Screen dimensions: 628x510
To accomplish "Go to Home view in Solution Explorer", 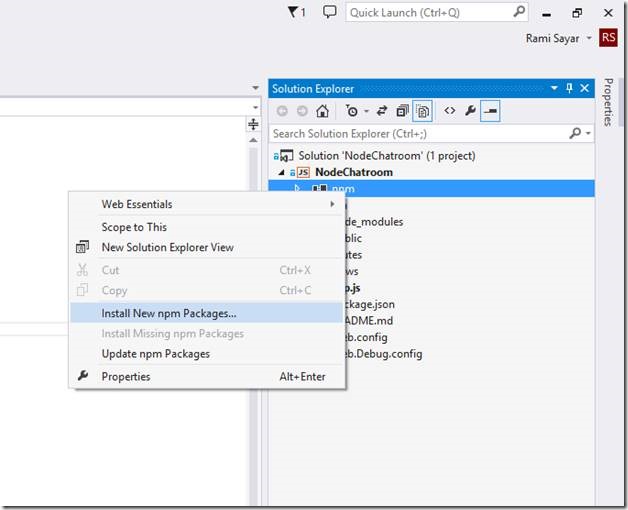I will (322, 111).
